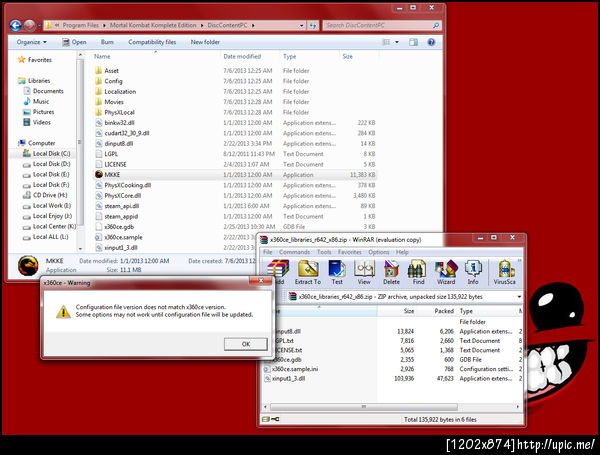Open the view options dropdown arrow
The image size is (600, 455).
pos(397,42)
